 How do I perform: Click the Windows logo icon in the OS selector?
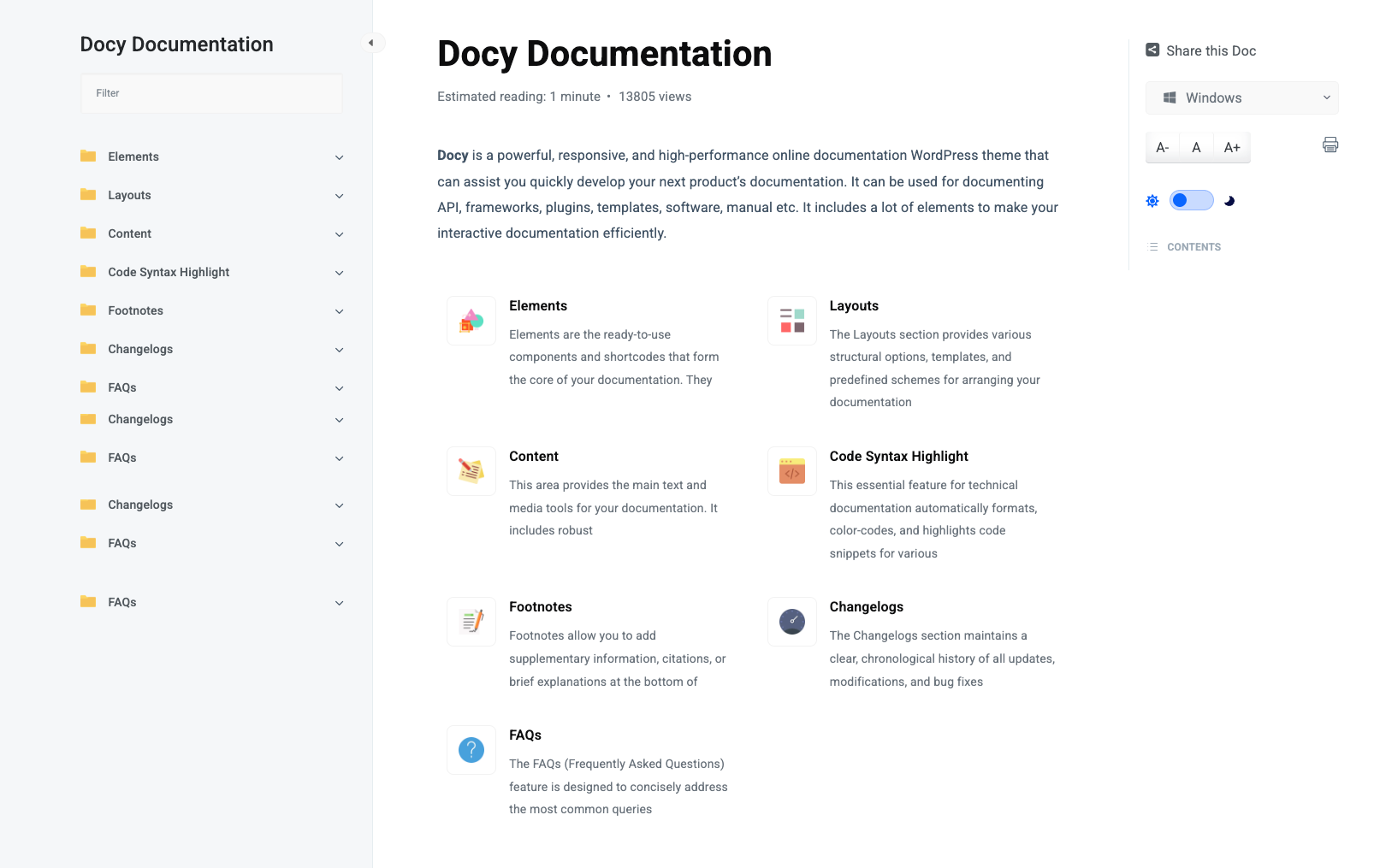coord(1170,97)
